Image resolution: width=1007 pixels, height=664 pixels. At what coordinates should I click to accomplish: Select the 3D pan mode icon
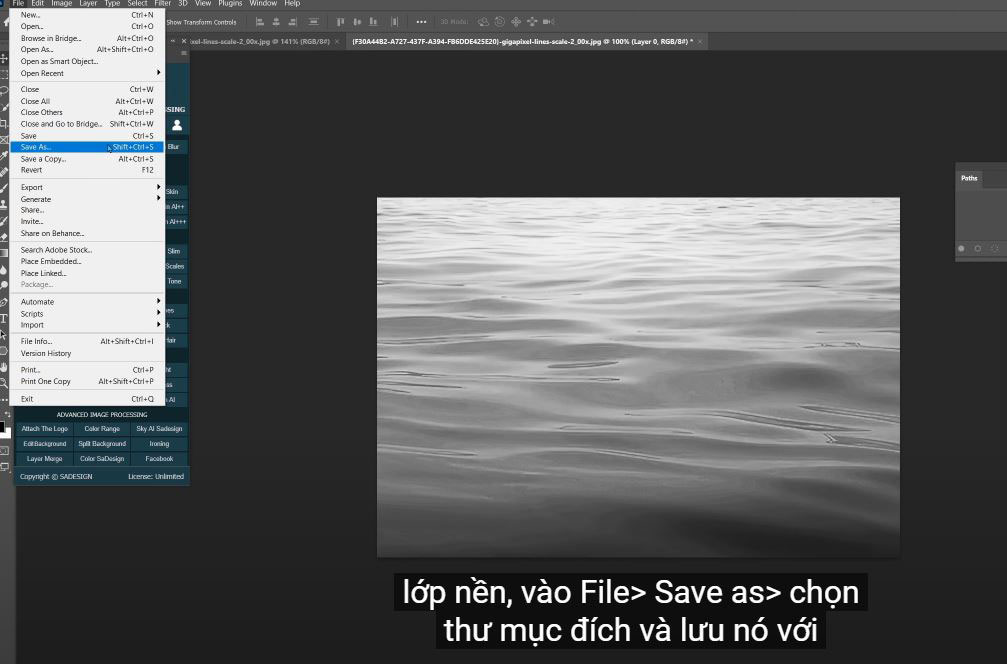(516, 22)
